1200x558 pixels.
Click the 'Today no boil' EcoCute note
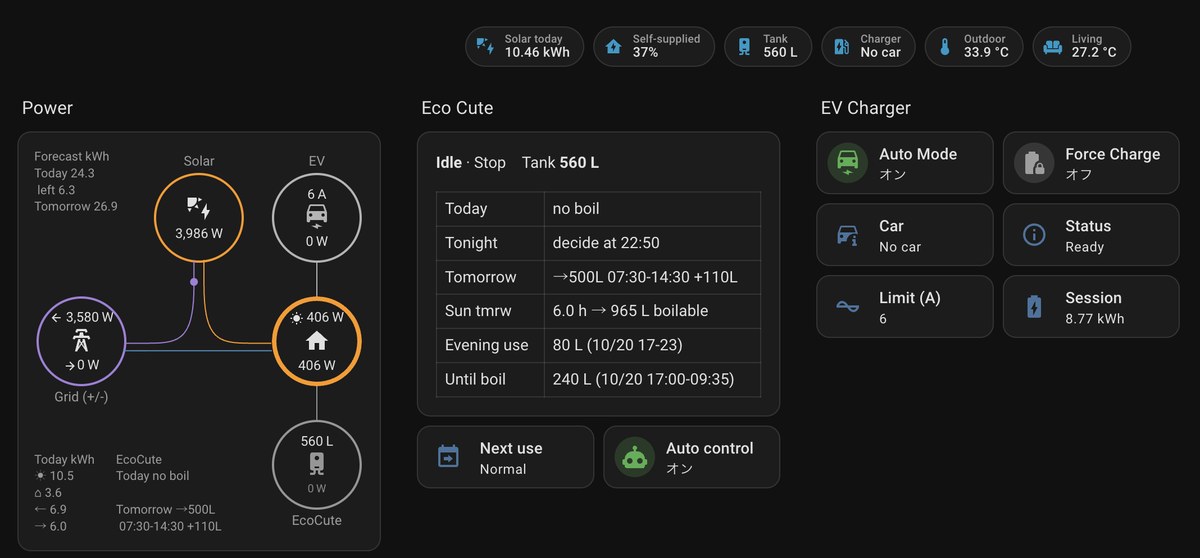tap(152, 476)
